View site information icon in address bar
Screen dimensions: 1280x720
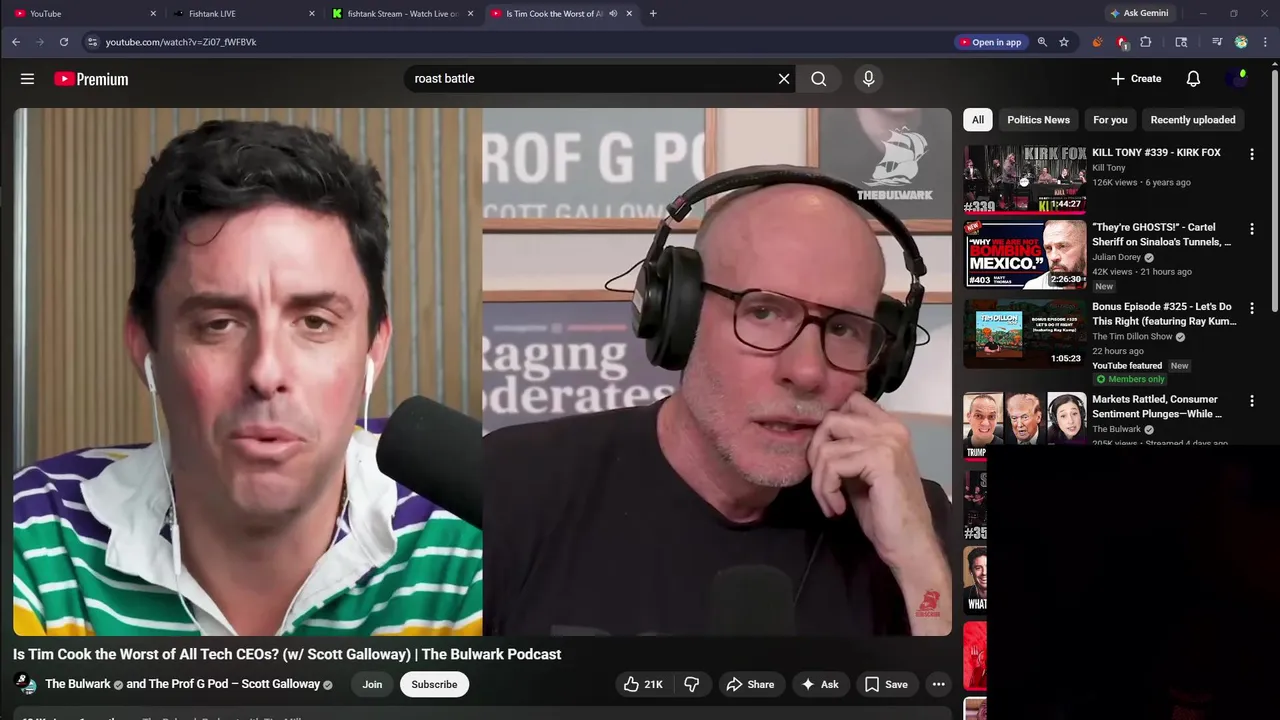pos(92,42)
